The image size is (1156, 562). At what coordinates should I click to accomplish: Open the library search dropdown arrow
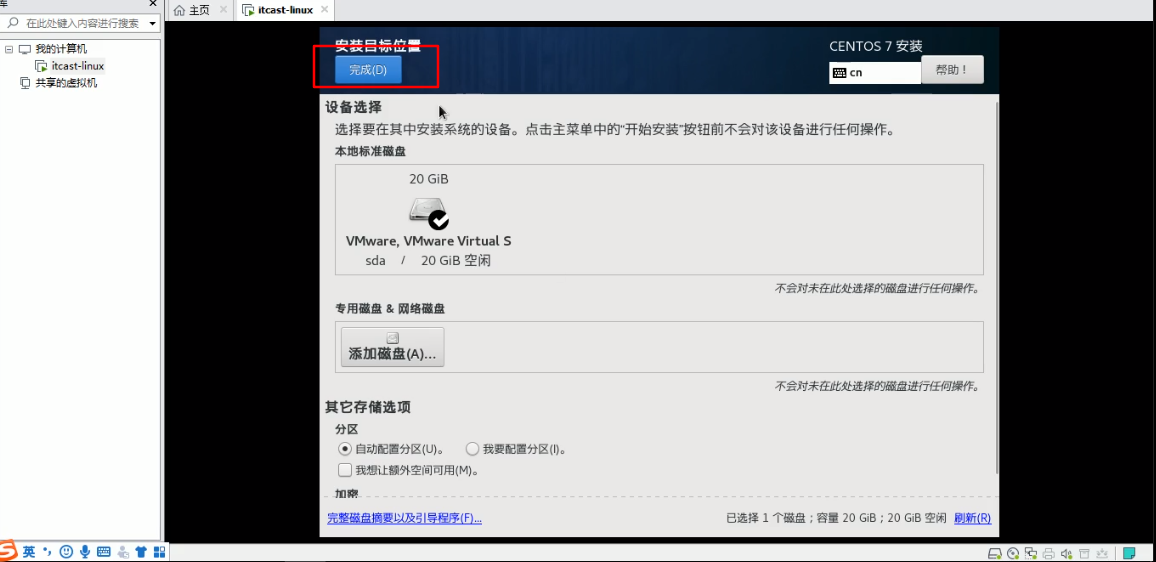[x=153, y=24]
